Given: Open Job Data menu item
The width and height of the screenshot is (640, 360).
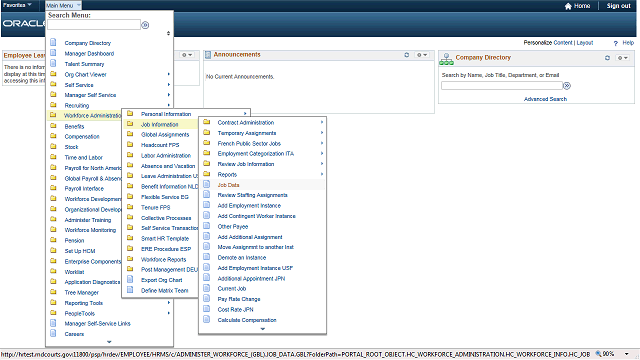Looking at the screenshot, I should click(228, 185).
